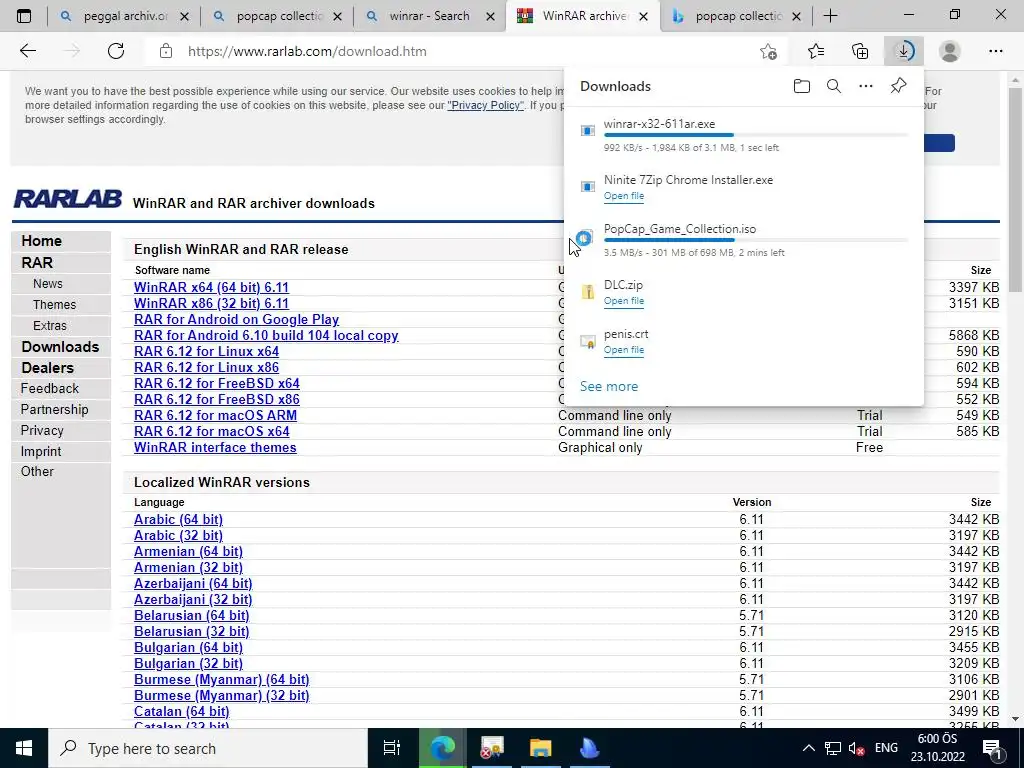The image size is (1024, 768).
Task: Open the Collections panel
Action: click(x=860, y=51)
